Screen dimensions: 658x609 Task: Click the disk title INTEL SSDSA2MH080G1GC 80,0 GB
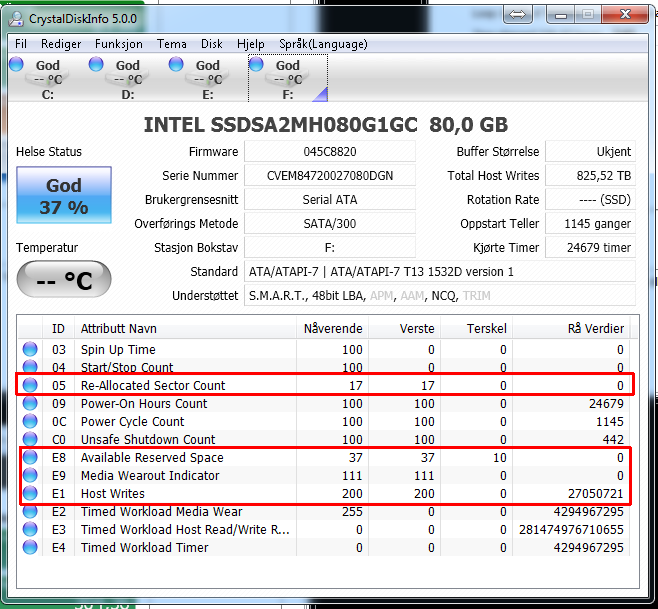click(x=326, y=125)
